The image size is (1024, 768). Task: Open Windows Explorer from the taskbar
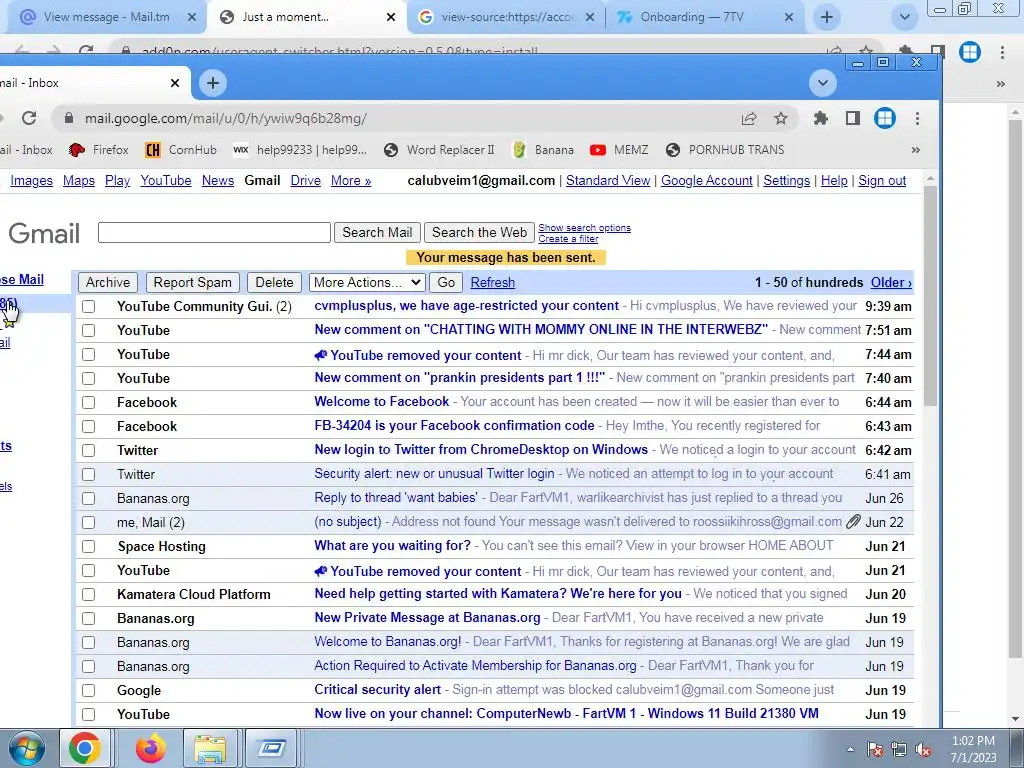[210, 748]
